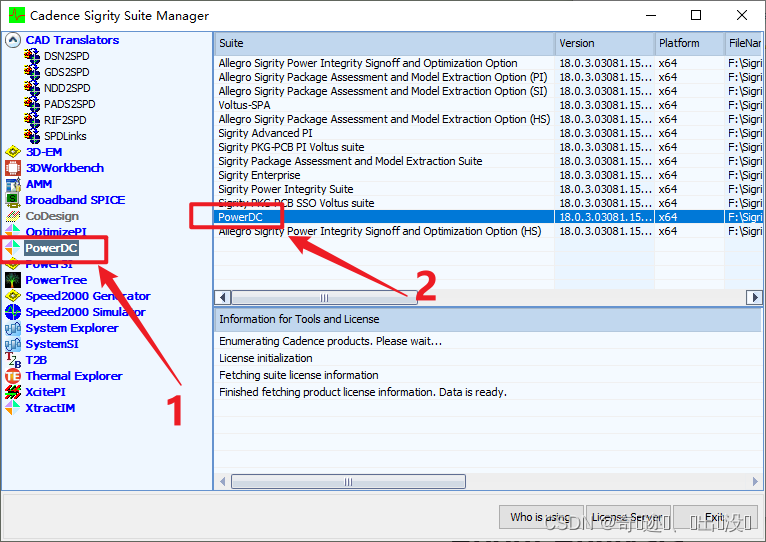Click information panel scrollbar left arrow
Image resolution: width=766 pixels, height=542 pixels.
(223, 482)
